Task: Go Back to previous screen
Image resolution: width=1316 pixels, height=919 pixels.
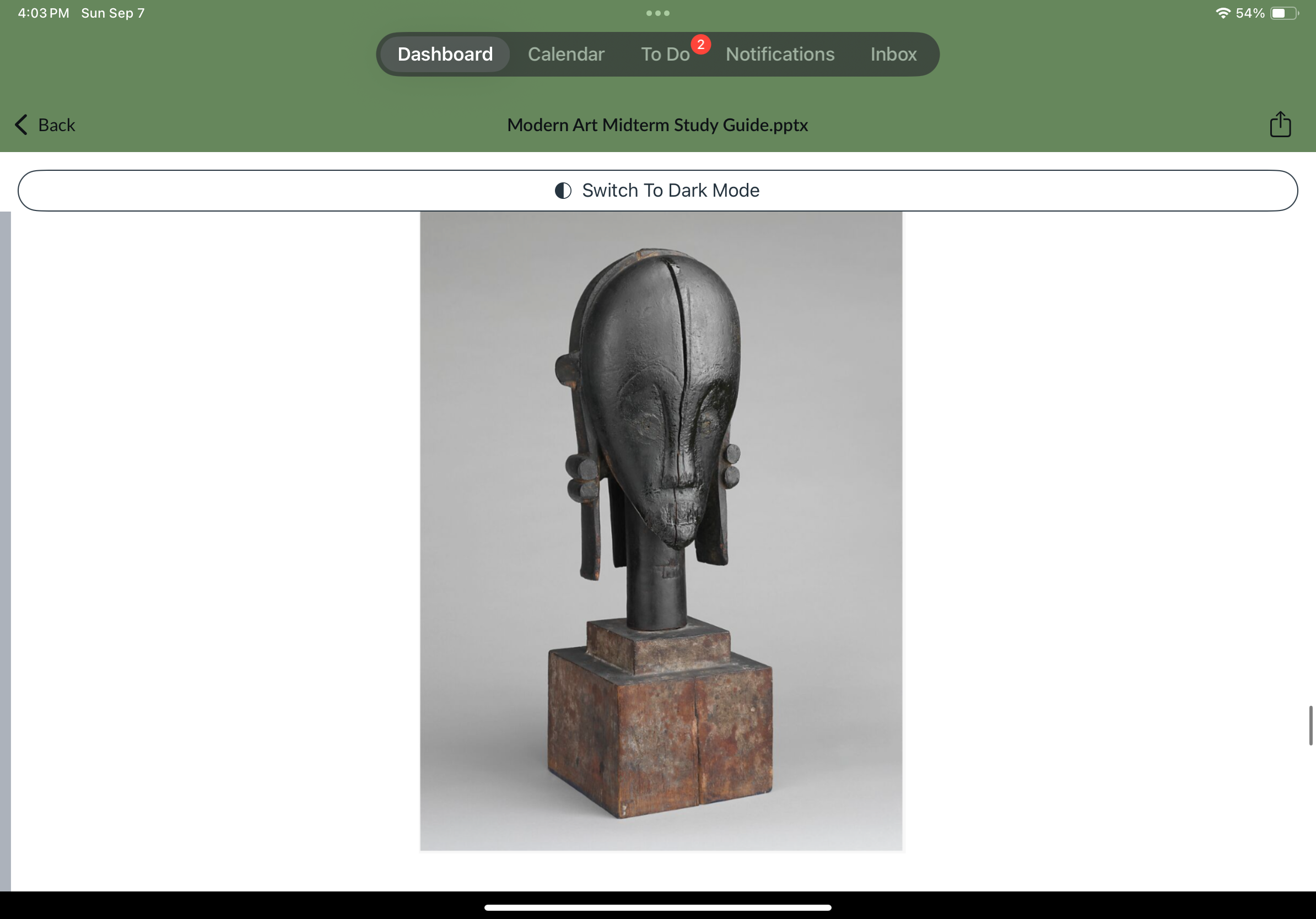Action: tap(45, 125)
